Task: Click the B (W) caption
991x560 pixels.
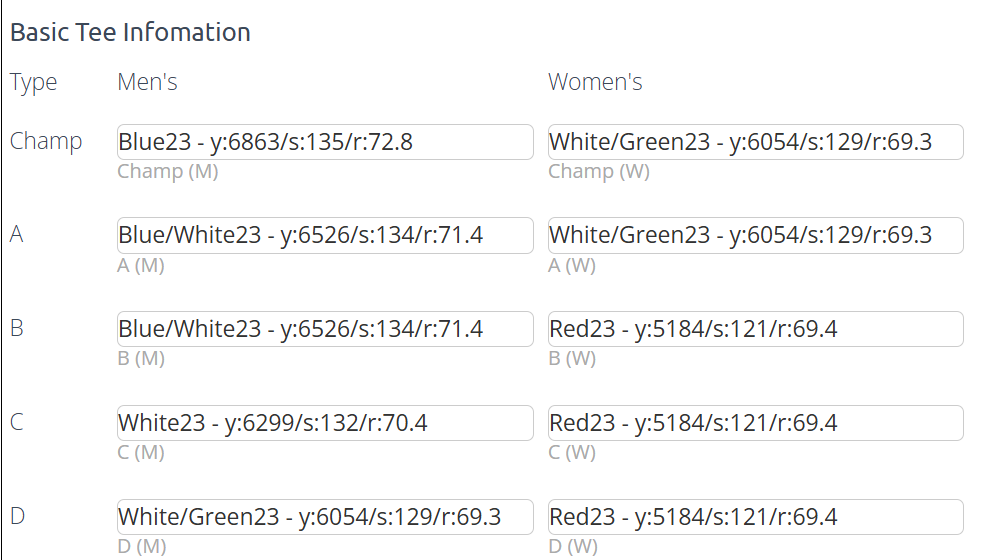Action: (x=572, y=358)
